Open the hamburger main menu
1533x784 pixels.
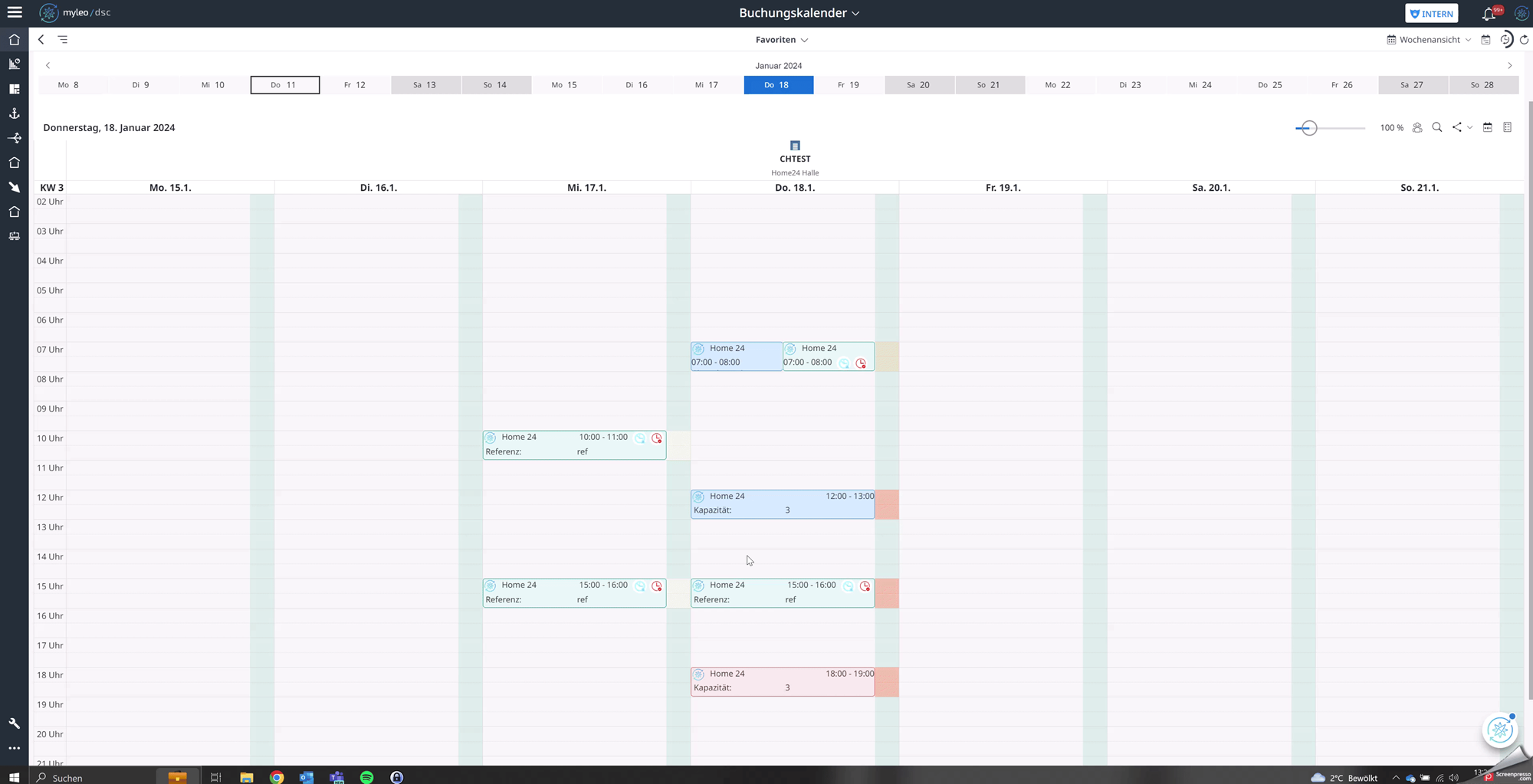tap(15, 12)
